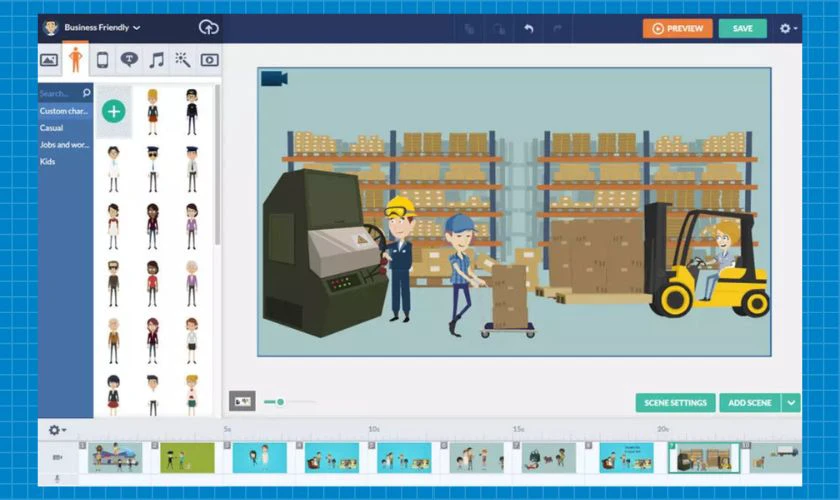The width and height of the screenshot is (840, 500).
Task: Pick the woman in purple cardigan, dark hair
Action: pyautogui.click(x=192, y=226)
